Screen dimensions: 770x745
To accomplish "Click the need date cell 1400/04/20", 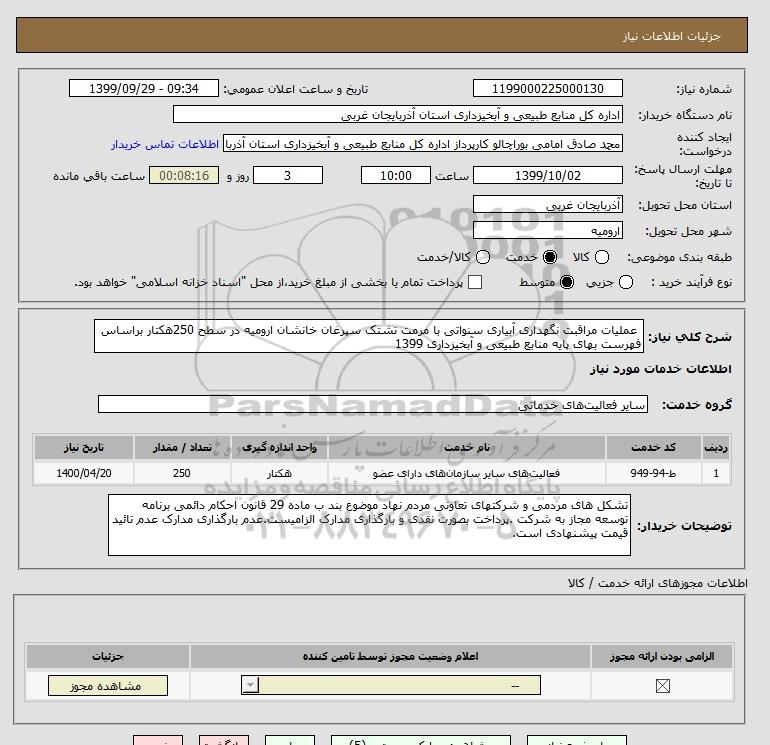I will [83, 473].
